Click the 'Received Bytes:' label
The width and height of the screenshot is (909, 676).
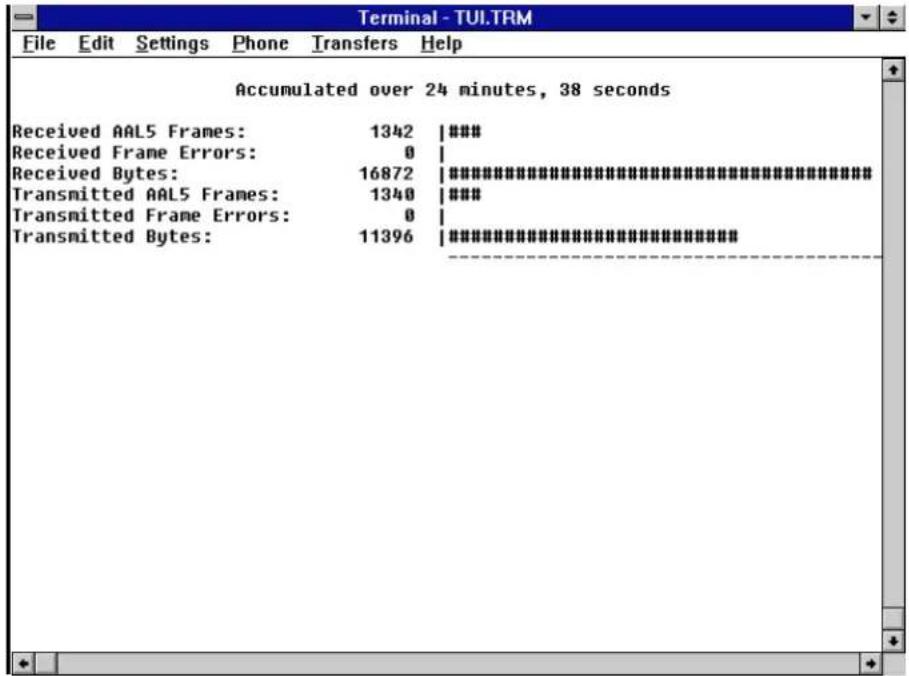point(95,173)
